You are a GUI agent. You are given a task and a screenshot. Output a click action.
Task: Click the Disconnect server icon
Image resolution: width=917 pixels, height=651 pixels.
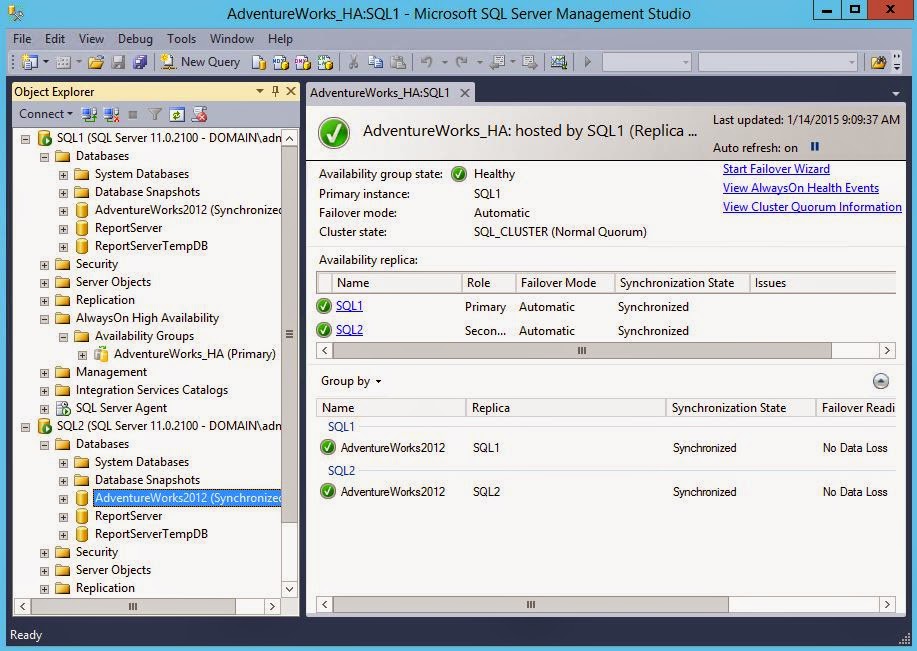click(x=111, y=114)
